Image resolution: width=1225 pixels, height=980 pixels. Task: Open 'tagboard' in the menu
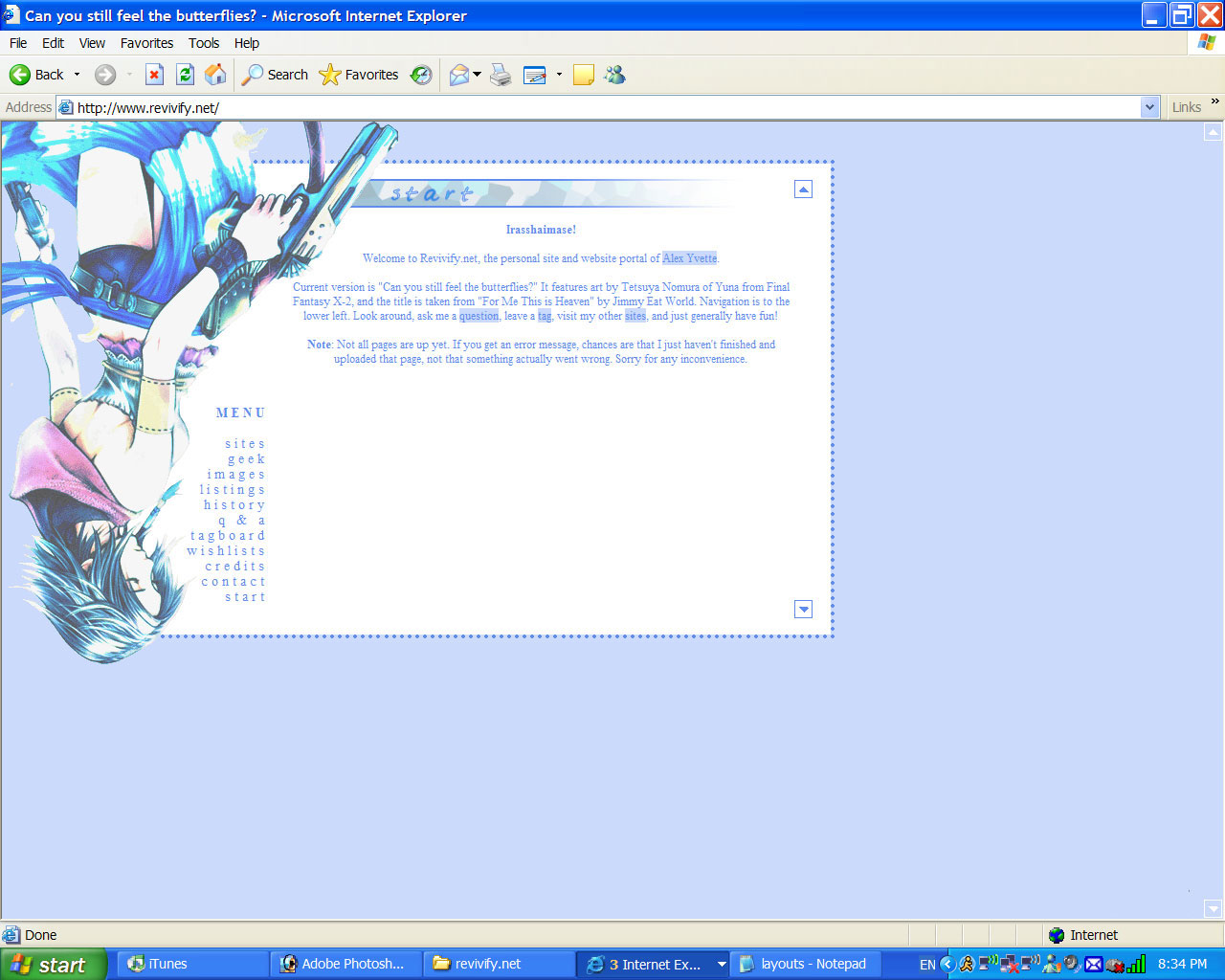tap(227, 536)
